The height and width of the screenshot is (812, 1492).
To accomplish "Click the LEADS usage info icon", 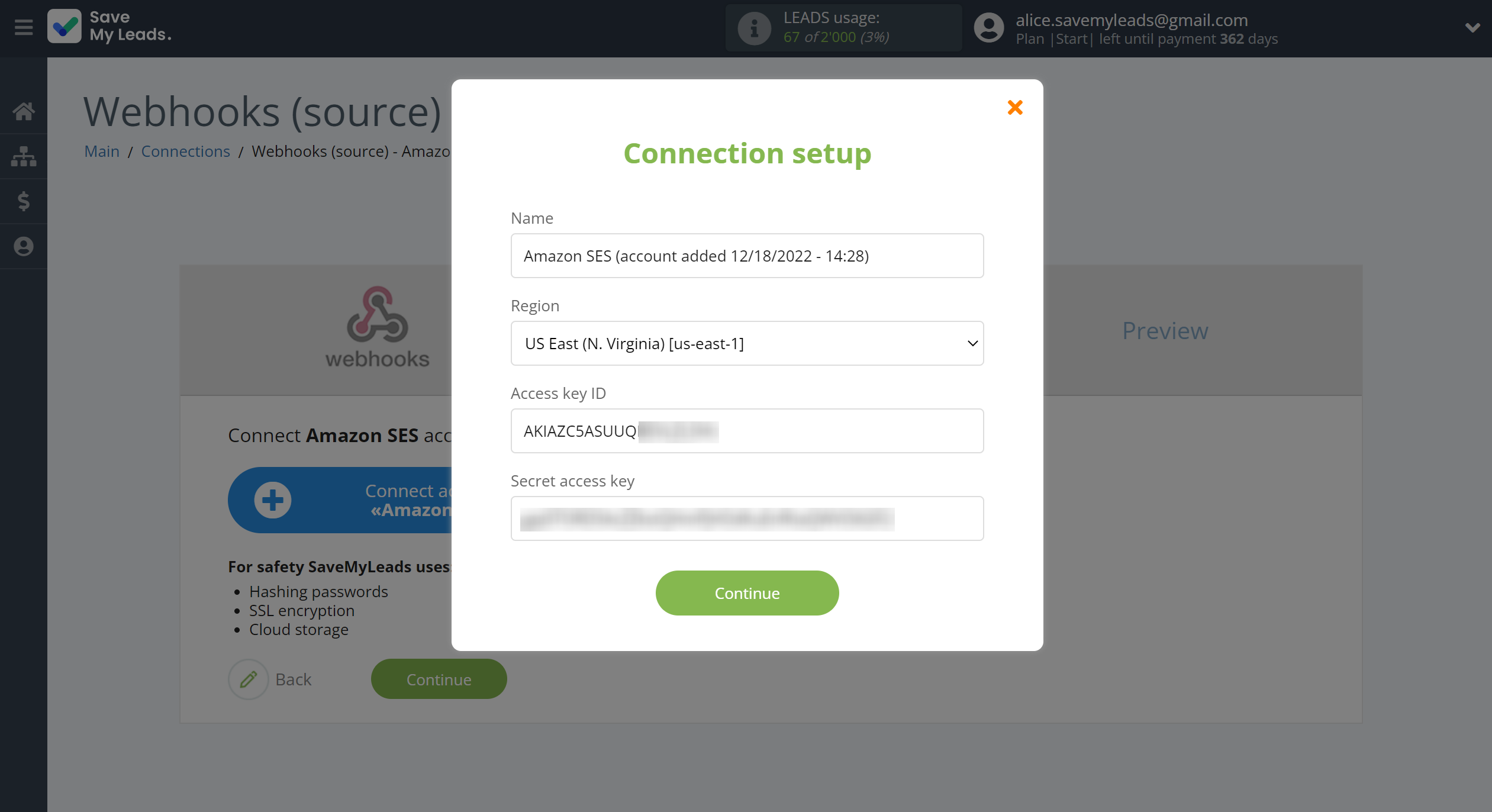I will point(754,28).
